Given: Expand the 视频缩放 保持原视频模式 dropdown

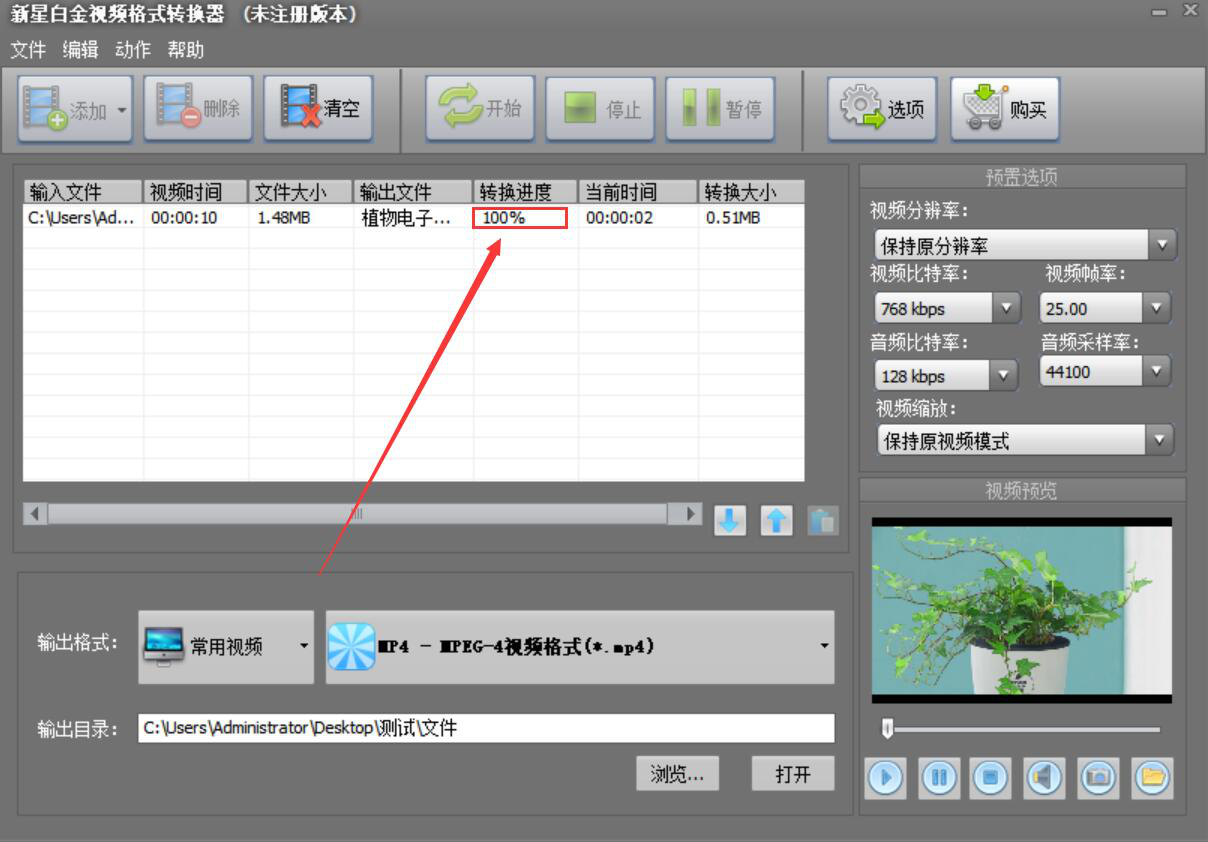Looking at the screenshot, I should [x=1160, y=440].
